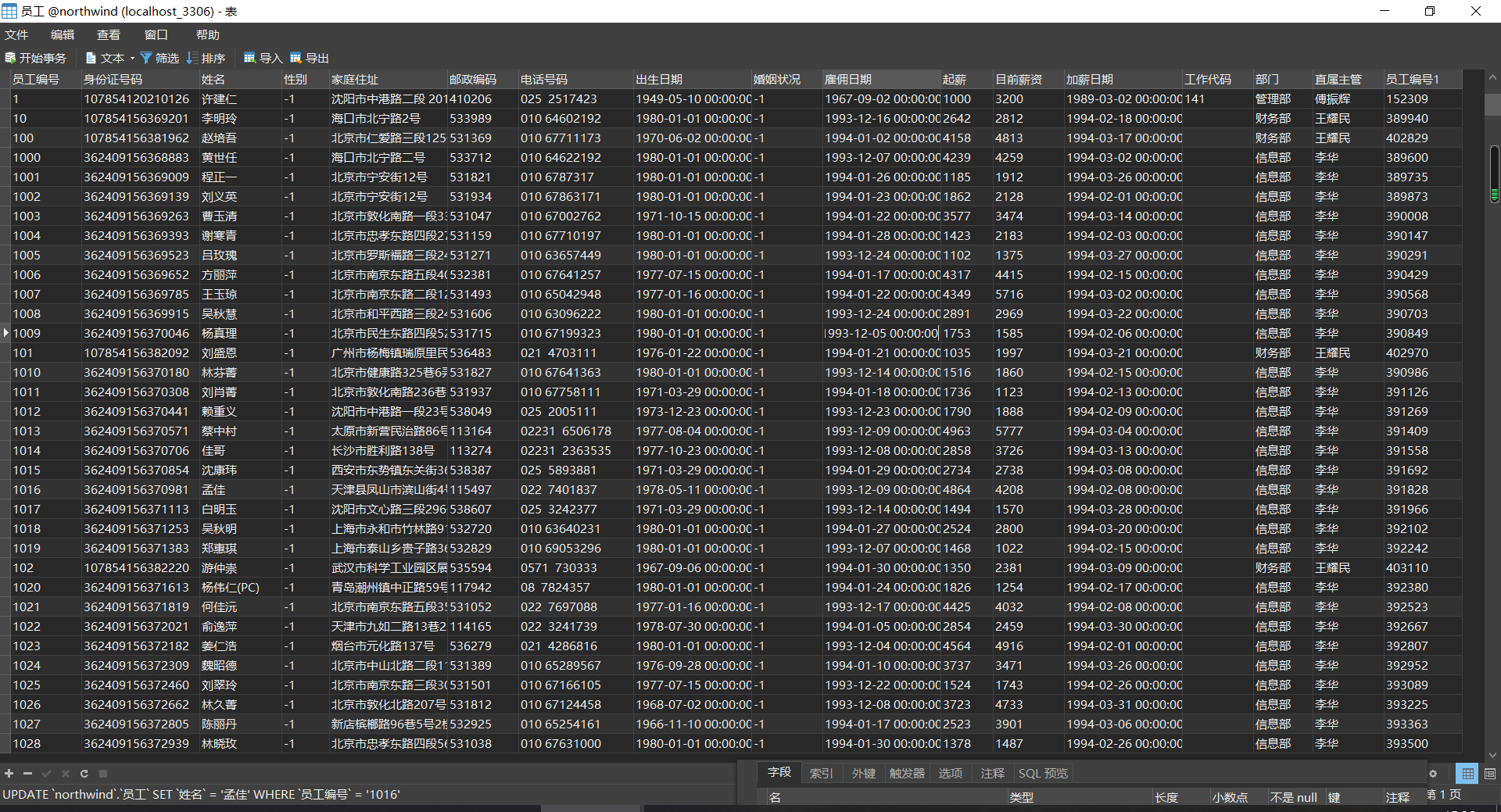Open the 导入 import wizard
Screen dimensions: 1501x812
[262, 57]
